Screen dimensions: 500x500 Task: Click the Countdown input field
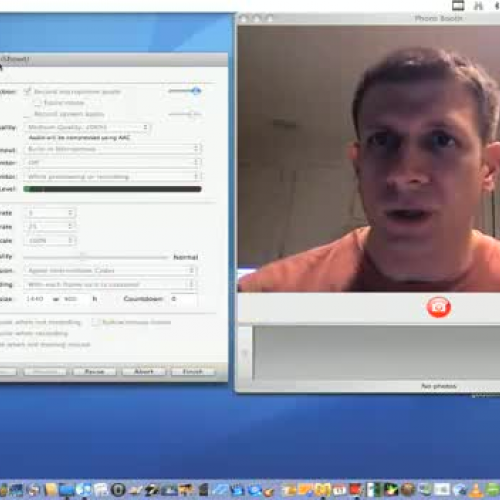point(183,299)
